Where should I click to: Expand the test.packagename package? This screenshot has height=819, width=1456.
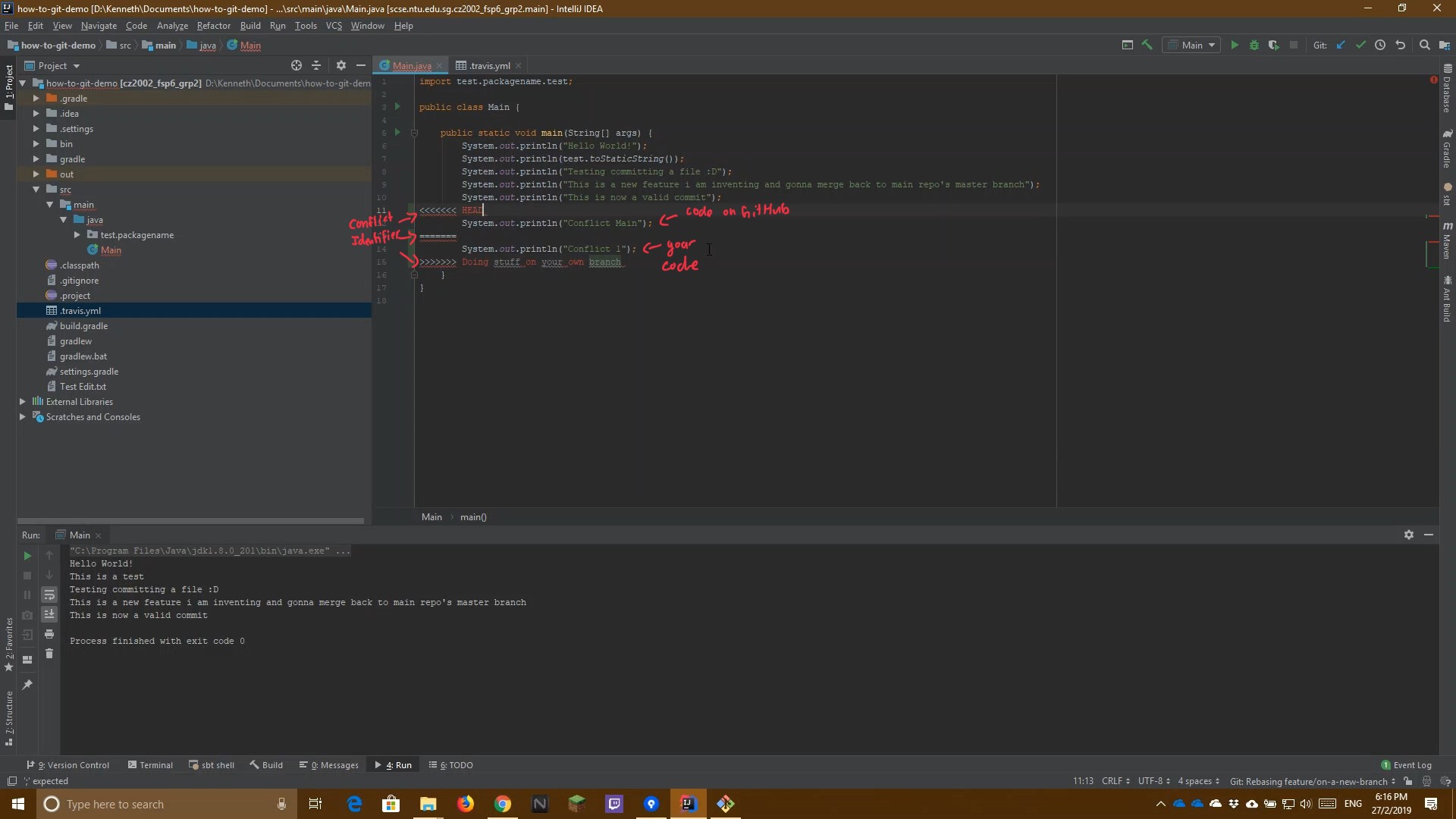click(77, 235)
